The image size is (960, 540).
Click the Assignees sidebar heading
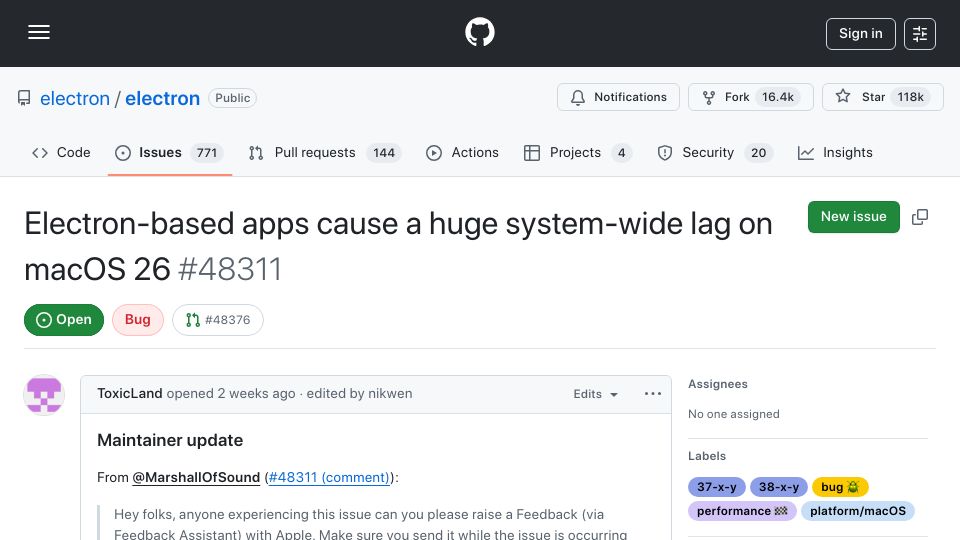(718, 384)
